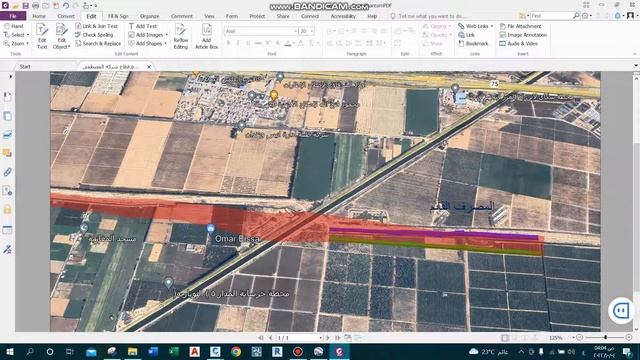The width and height of the screenshot is (640, 360).
Task: Open the Edit Object tool
Action: (62, 36)
